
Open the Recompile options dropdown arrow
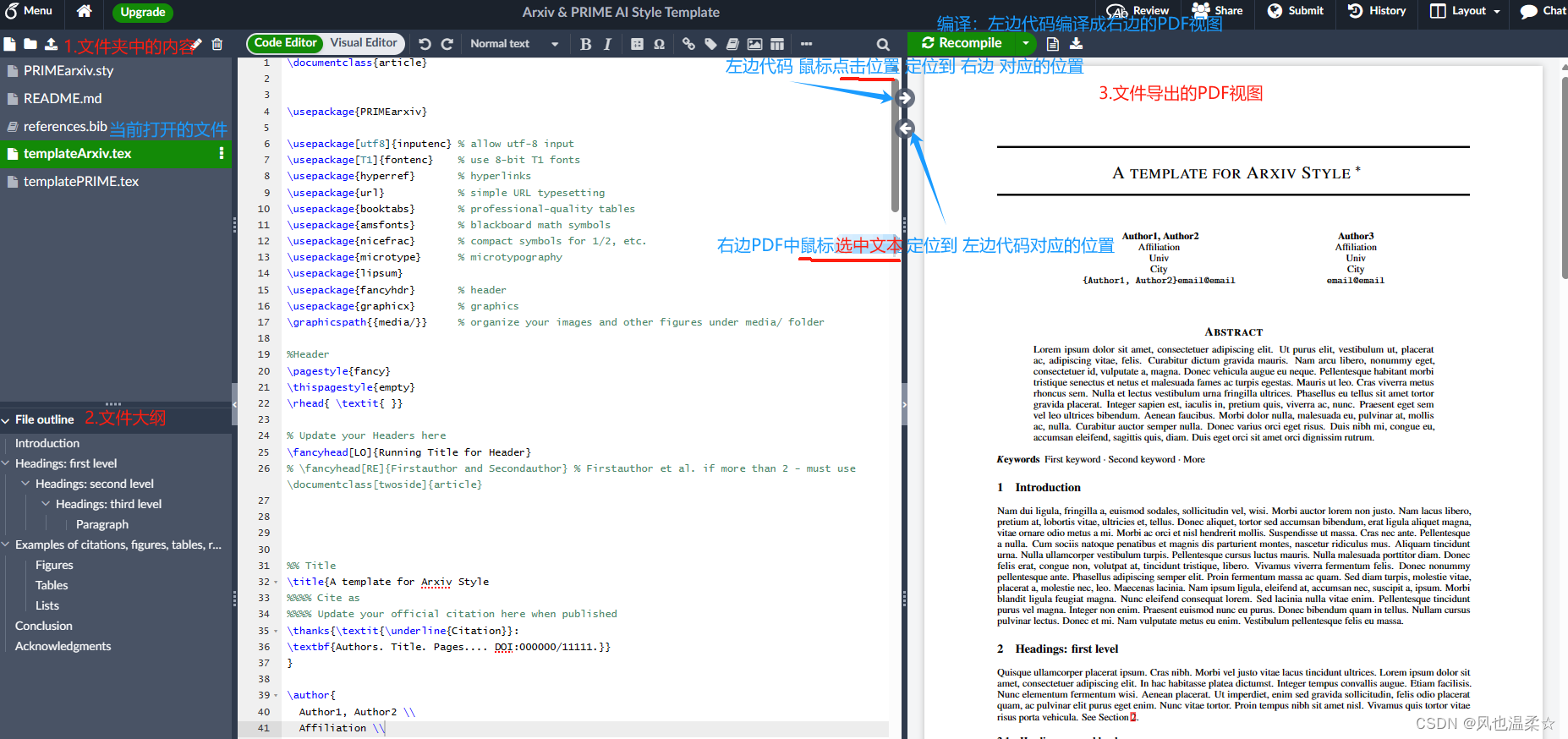pyautogui.click(x=1026, y=43)
